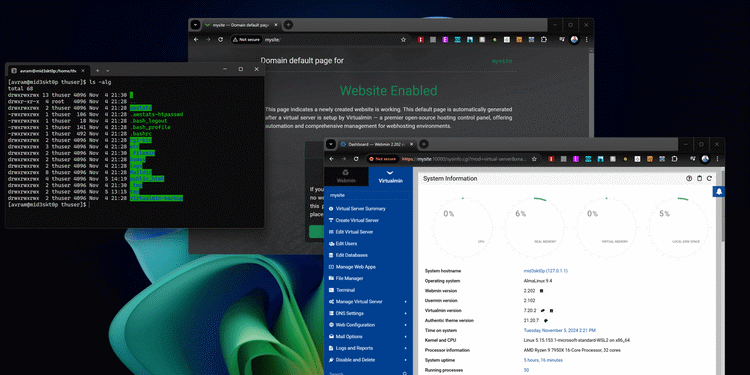Click the Time on system link
The width and height of the screenshot is (750, 375).
(560, 331)
